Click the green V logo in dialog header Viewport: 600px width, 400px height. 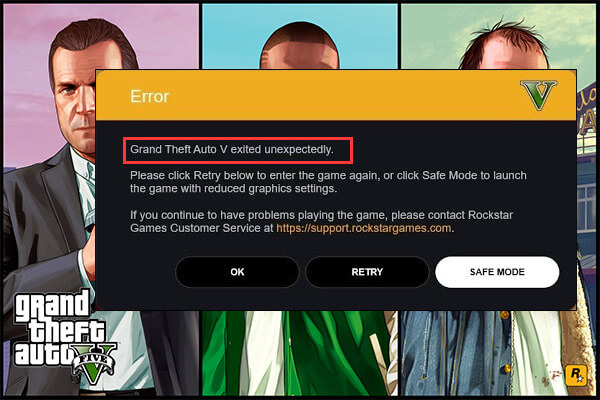pyautogui.click(x=539, y=95)
